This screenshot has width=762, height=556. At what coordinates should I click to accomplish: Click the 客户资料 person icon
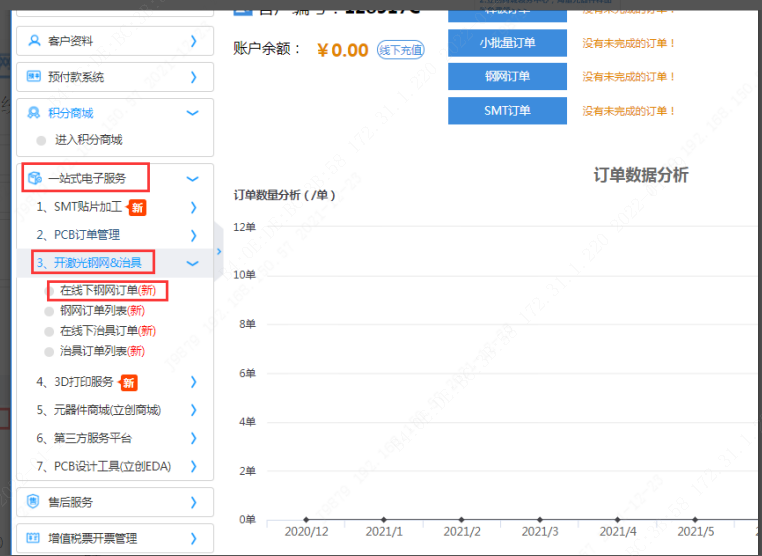tap(36, 41)
